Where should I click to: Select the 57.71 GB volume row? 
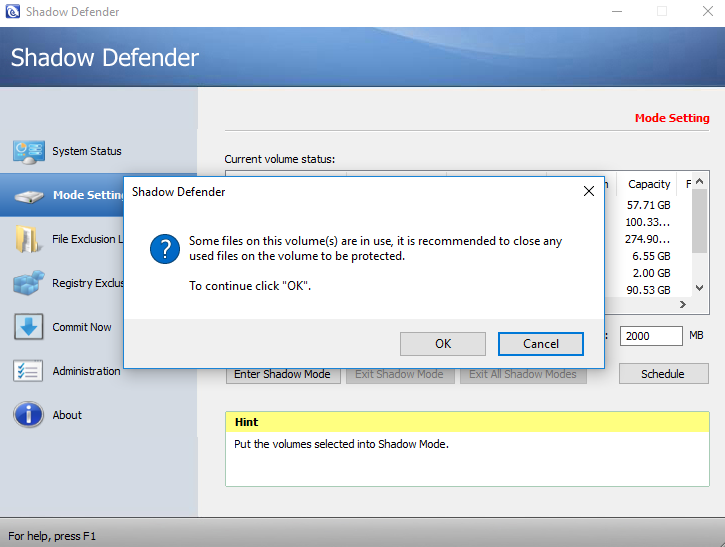coord(648,205)
